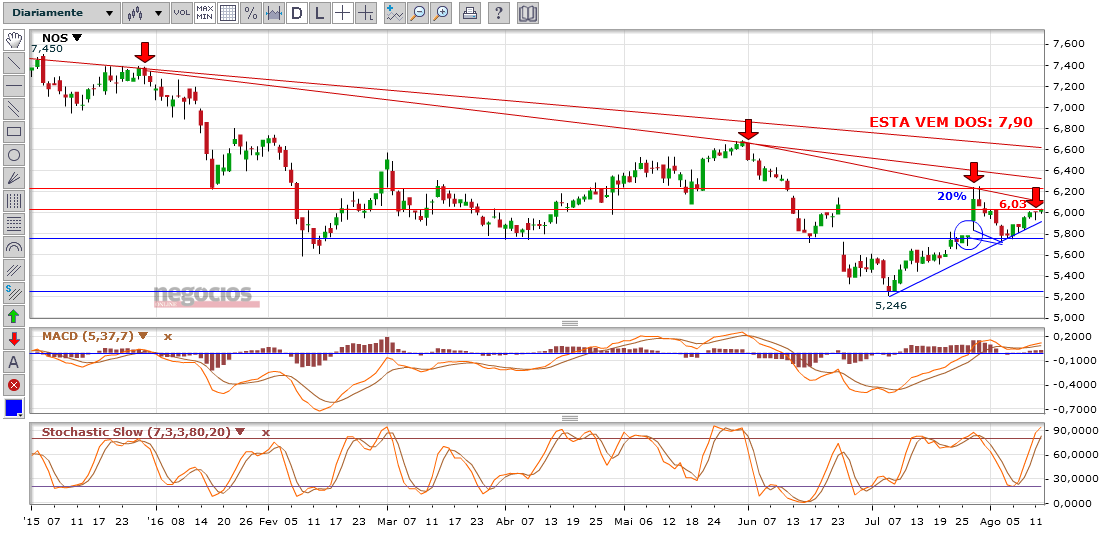1105x539 pixels.
Task: Toggle the VOL volume display
Action: [x=181, y=13]
